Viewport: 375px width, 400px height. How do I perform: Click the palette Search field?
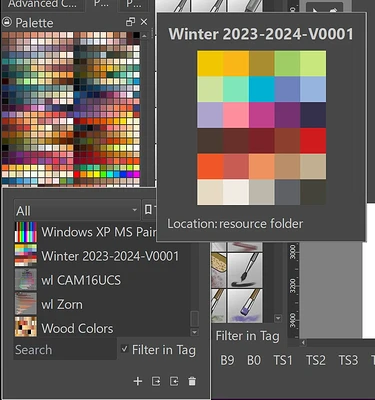click(x=65, y=350)
